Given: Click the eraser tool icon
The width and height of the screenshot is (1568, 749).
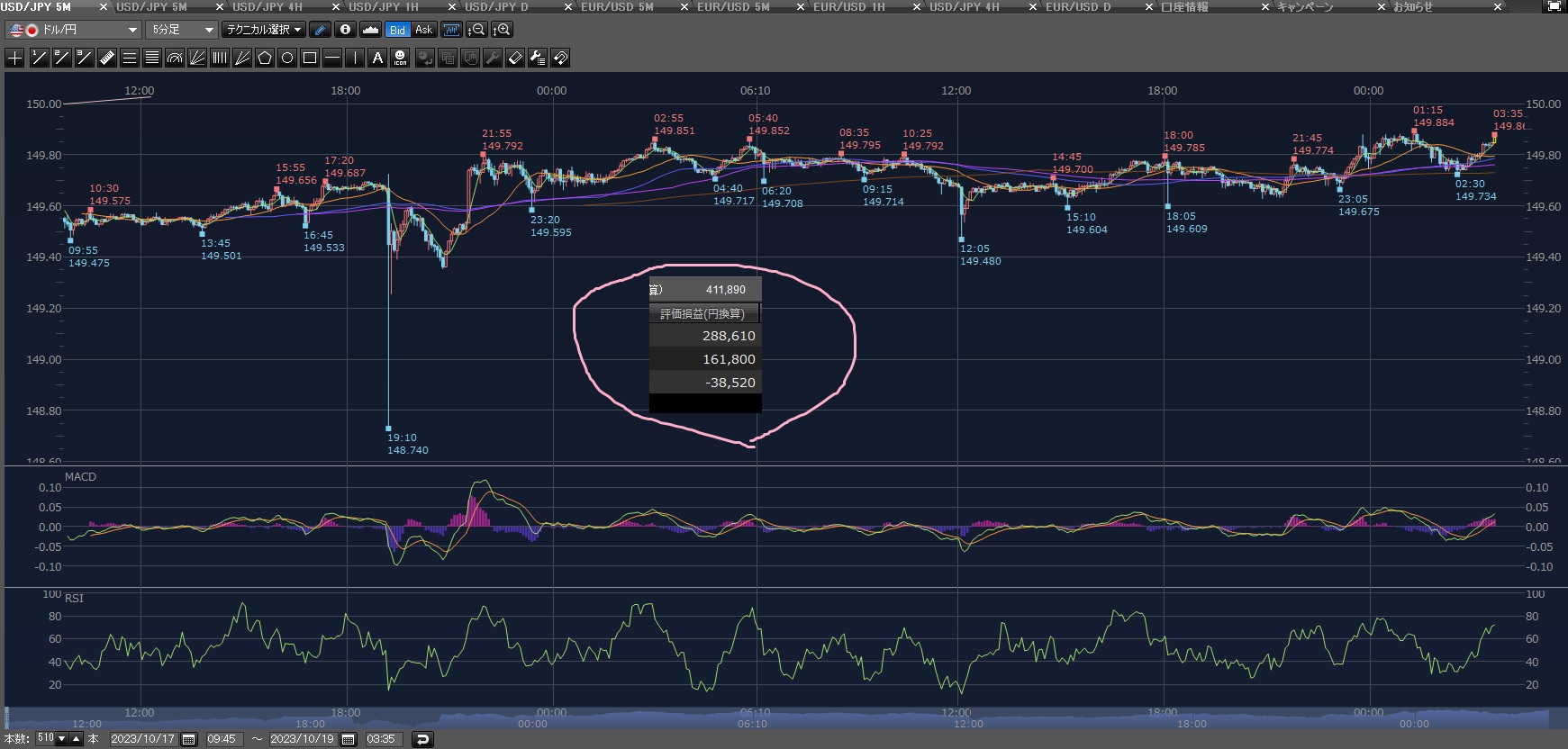Looking at the screenshot, I should coord(515,59).
